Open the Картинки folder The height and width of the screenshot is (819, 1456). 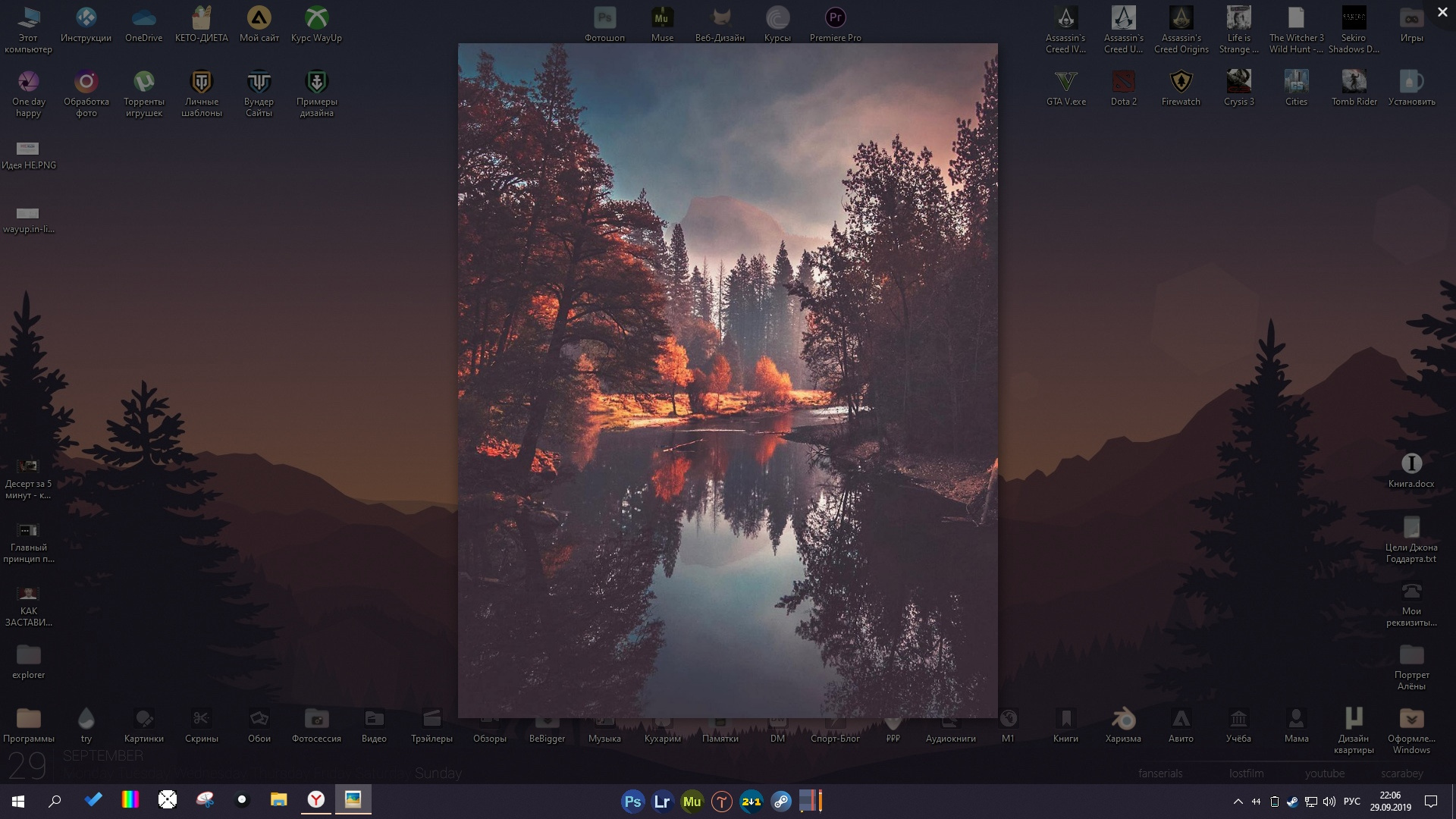point(143,724)
